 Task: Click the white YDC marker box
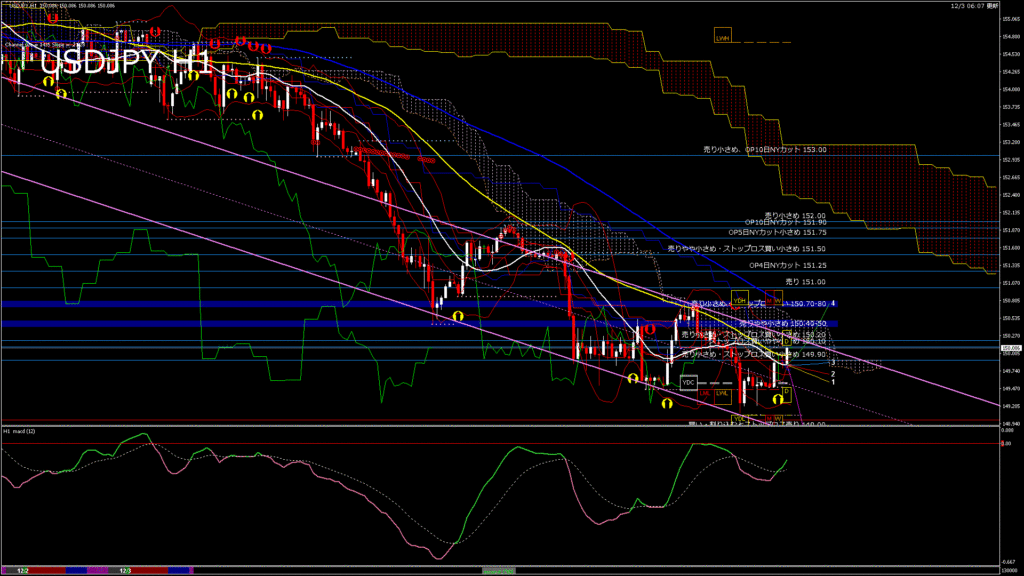[688, 382]
